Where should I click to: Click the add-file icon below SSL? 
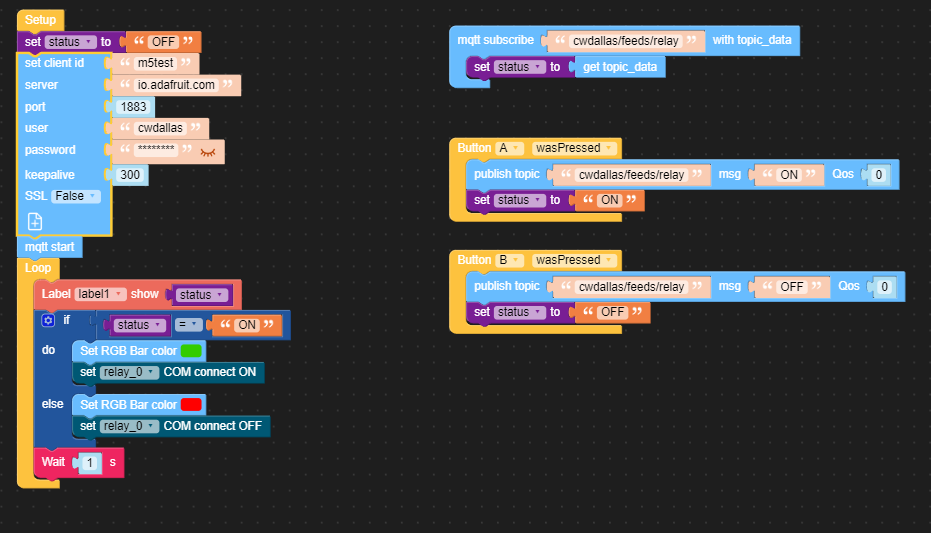(35, 221)
